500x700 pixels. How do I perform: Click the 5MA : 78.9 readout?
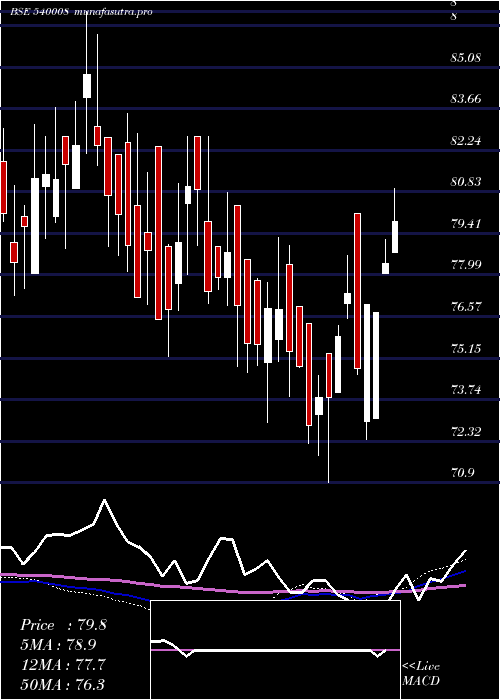pyautogui.click(x=59, y=645)
